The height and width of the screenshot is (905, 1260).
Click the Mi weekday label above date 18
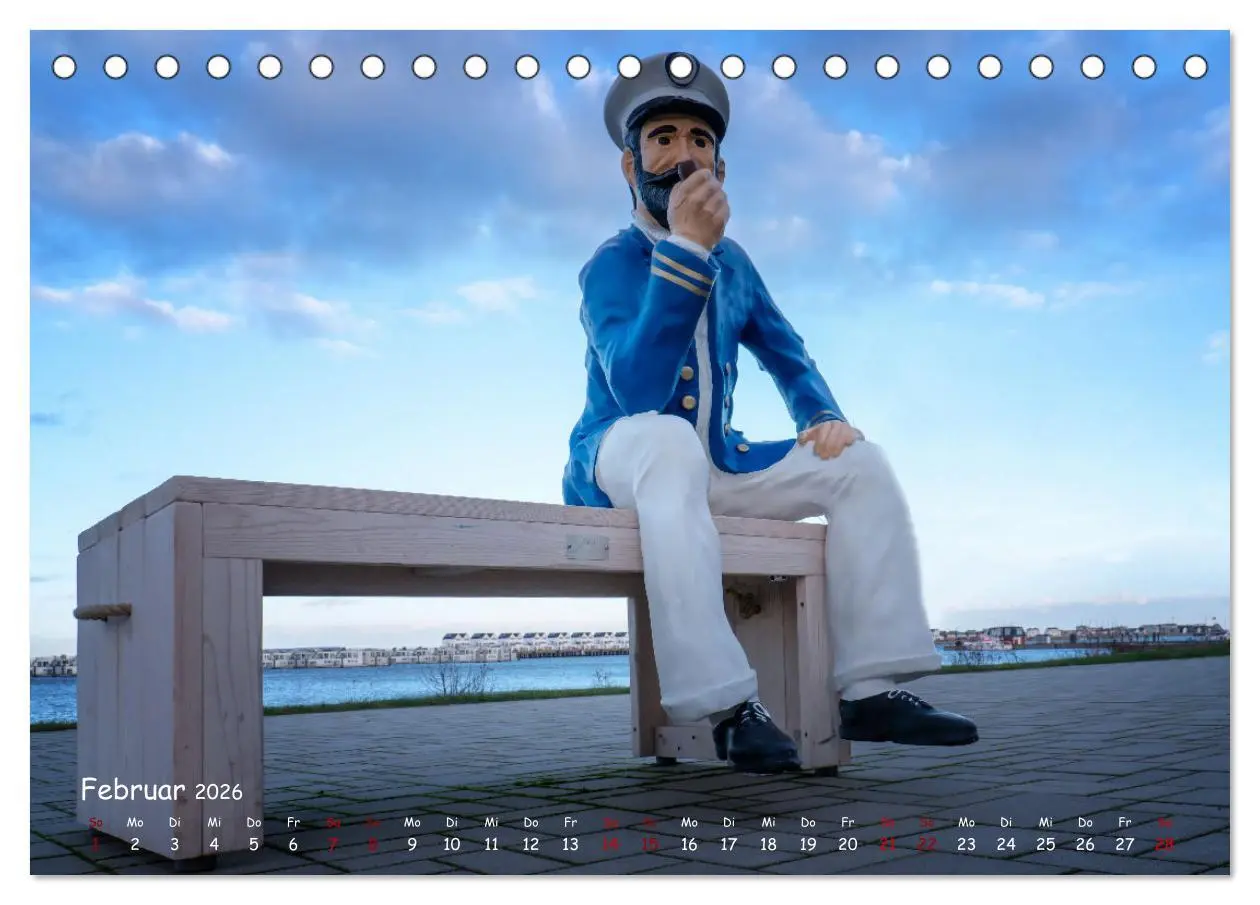click(x=768, y=822)
